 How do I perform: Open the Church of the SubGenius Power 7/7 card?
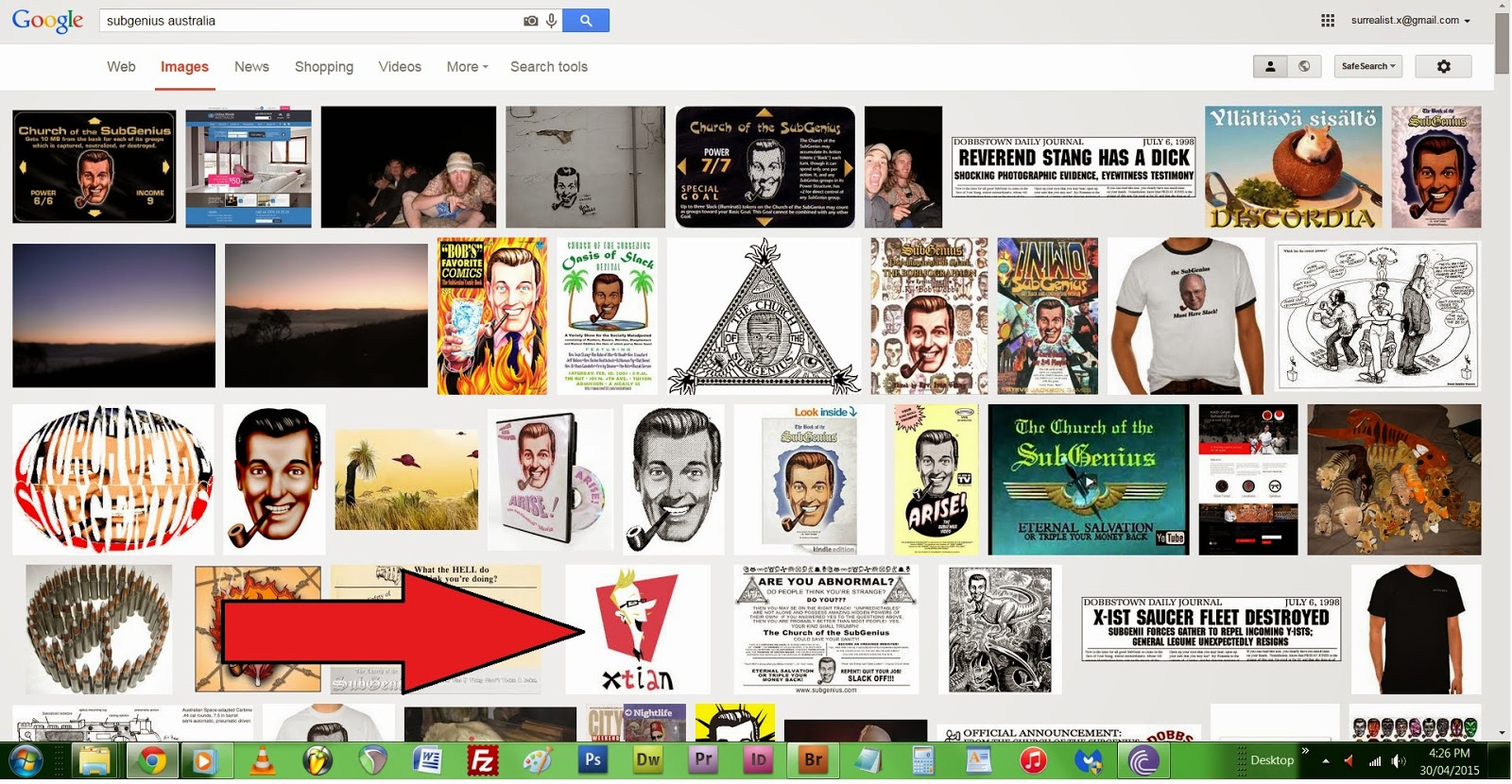tap(765, 167)
